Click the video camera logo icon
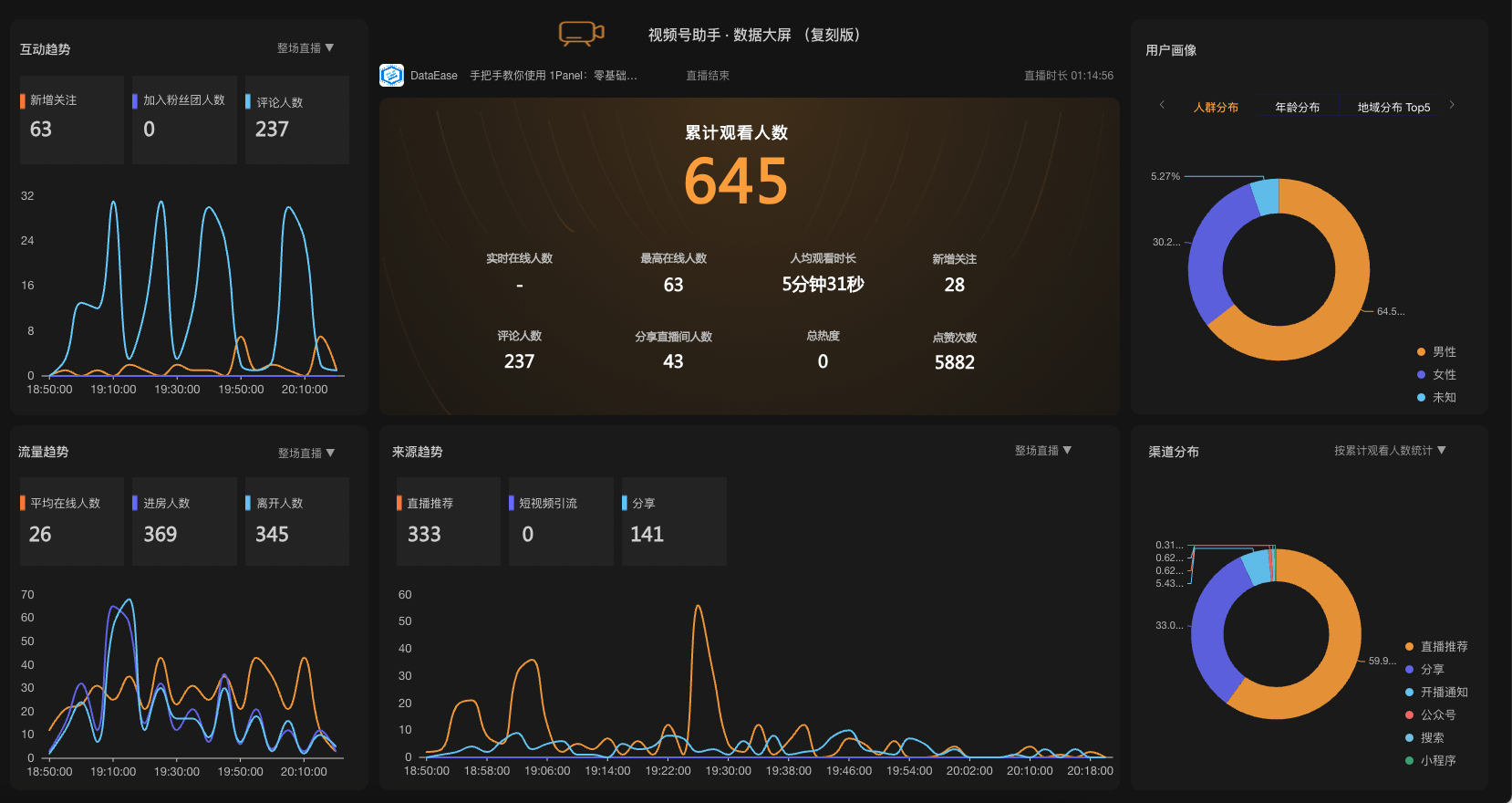 click(x=581, y=34)
